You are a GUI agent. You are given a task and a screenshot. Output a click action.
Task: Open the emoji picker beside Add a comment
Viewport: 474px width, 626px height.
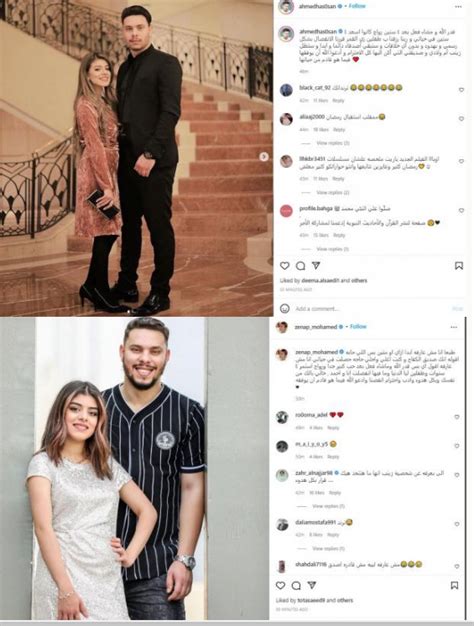click(285, 309)
